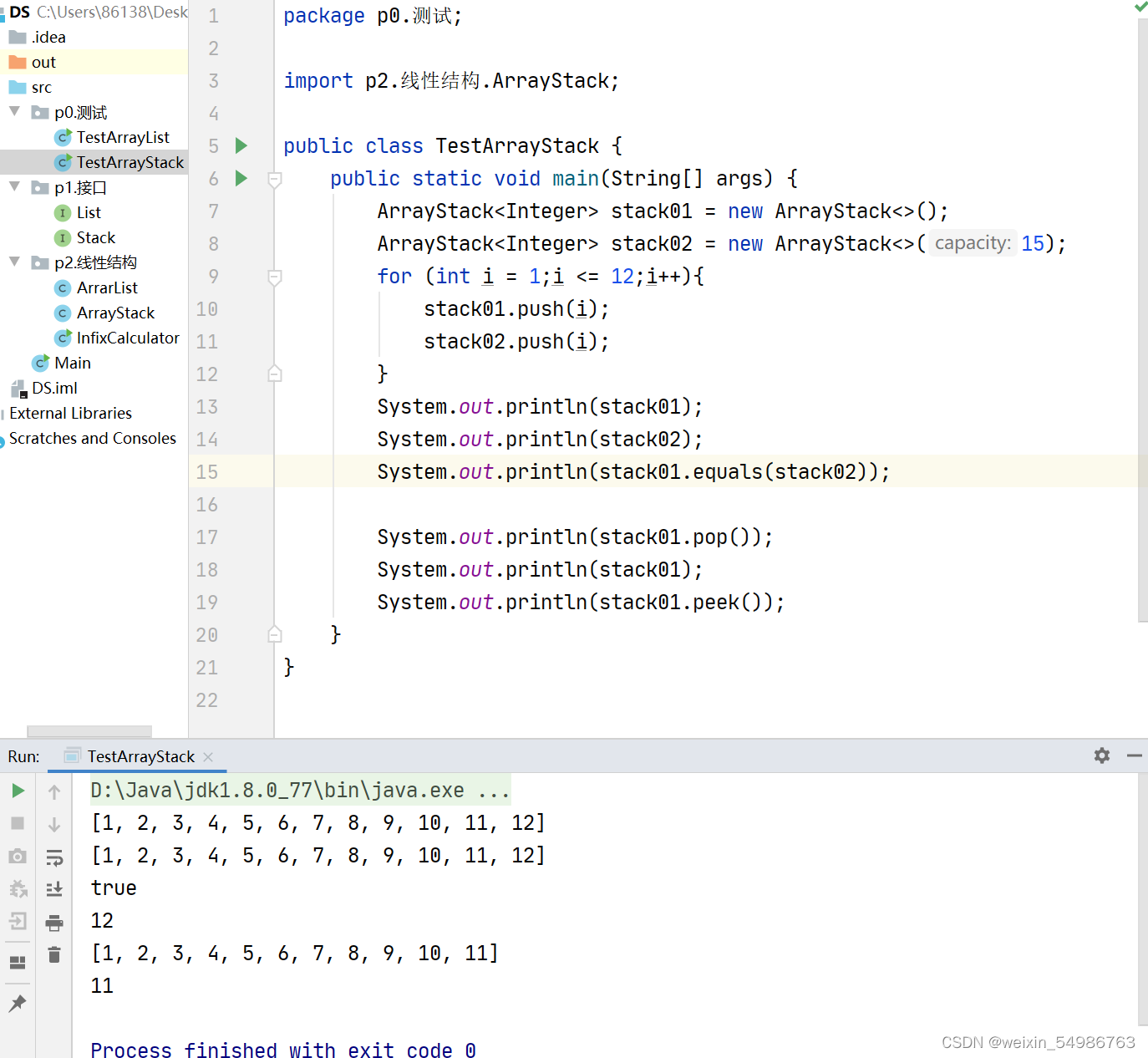Select the DS.iml file
Screen dimensions: 1148x1058
coord(54,388)
